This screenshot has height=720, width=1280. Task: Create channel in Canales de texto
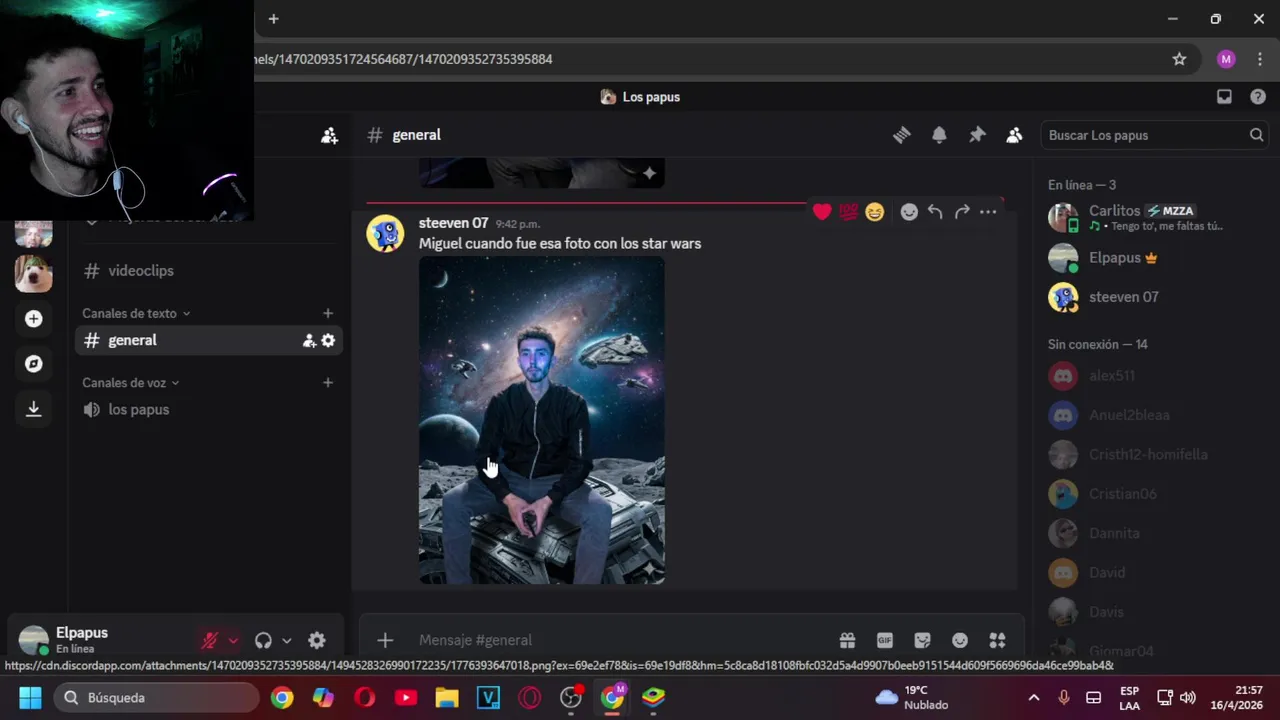click(327, 313)
